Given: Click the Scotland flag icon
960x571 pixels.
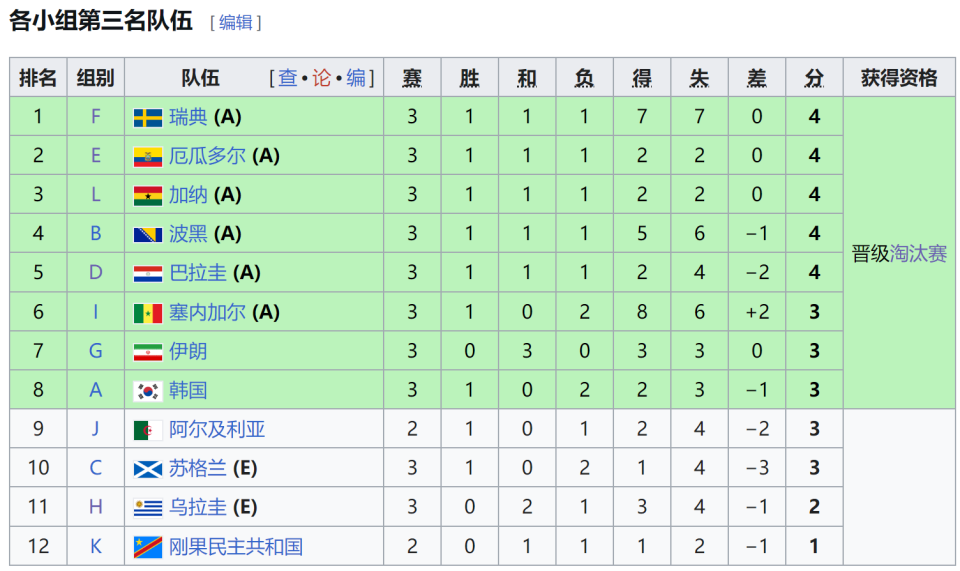Looking at the screenshot, I should pyautogui.click(x=148, y=469).
